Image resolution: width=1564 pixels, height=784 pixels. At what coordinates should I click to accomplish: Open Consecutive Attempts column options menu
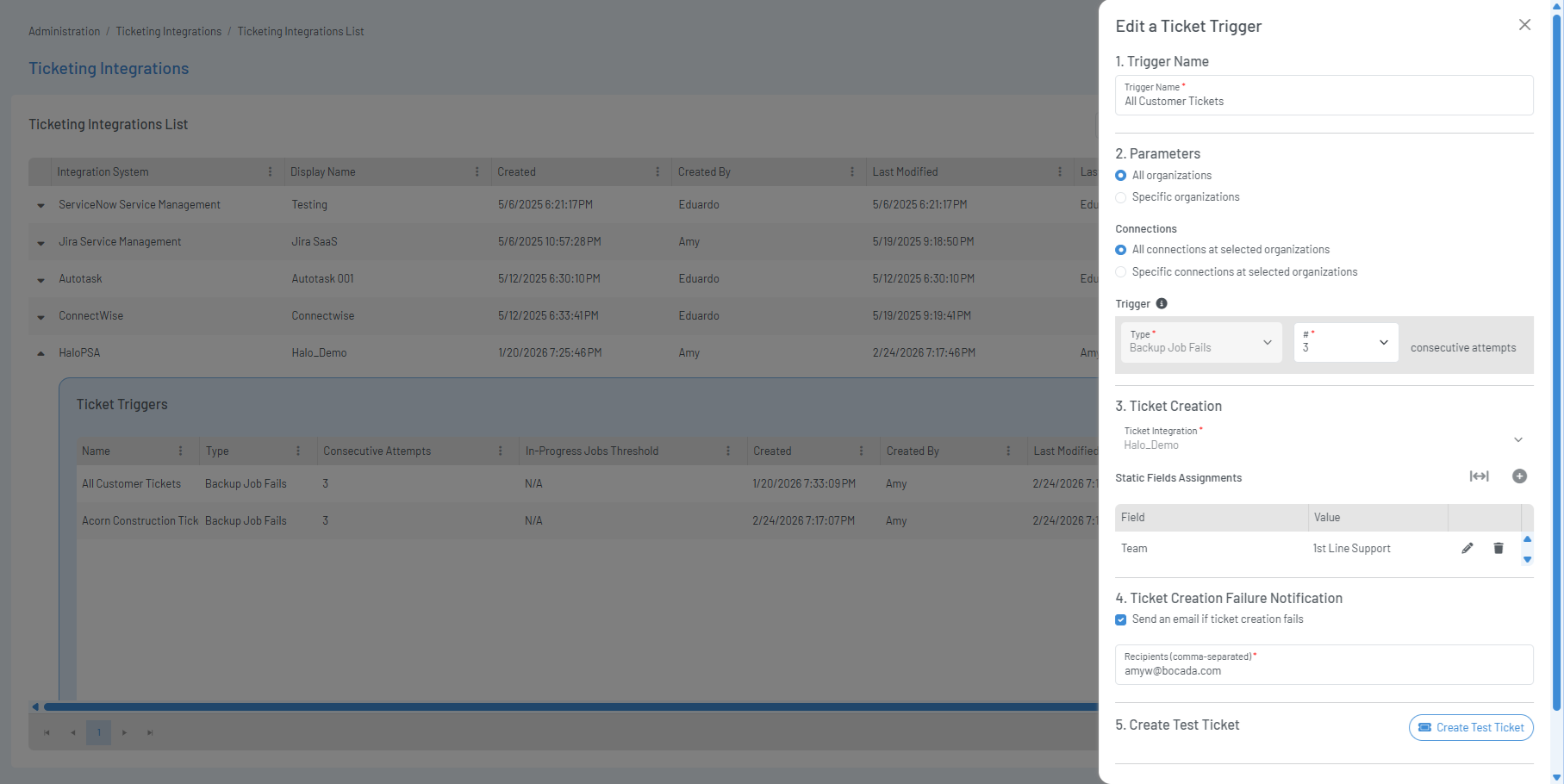coord(500,451)
